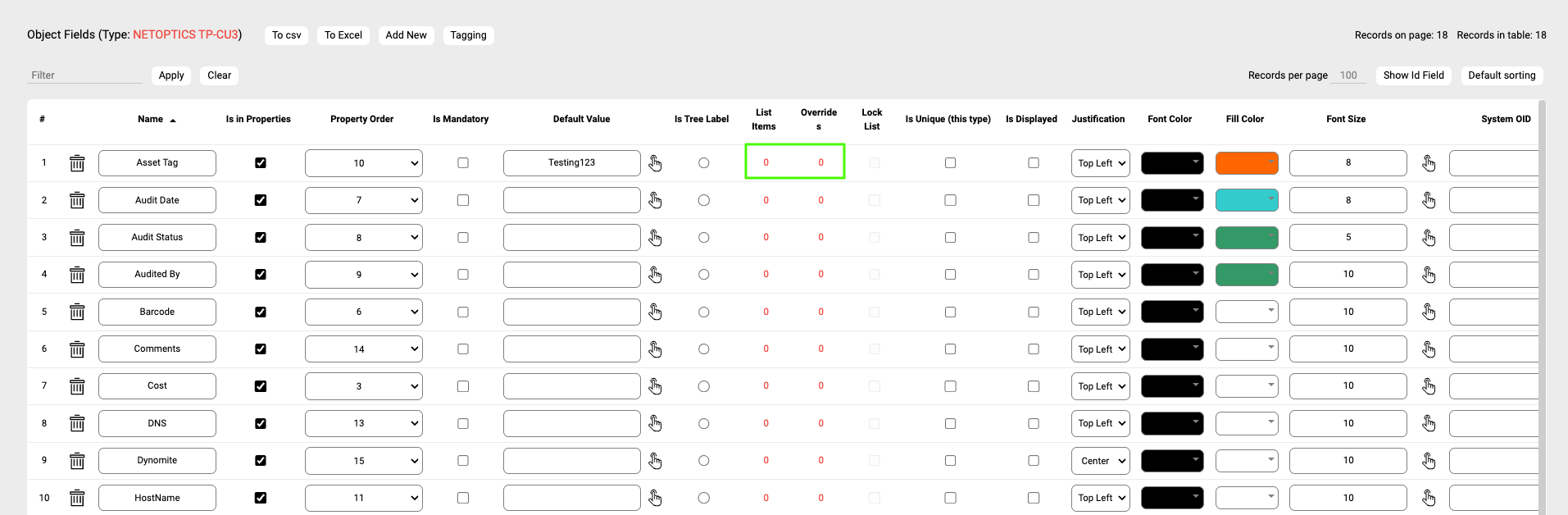
Task: Click hand icon beside Testing123 default value
Action: click(x=655, y=163)
